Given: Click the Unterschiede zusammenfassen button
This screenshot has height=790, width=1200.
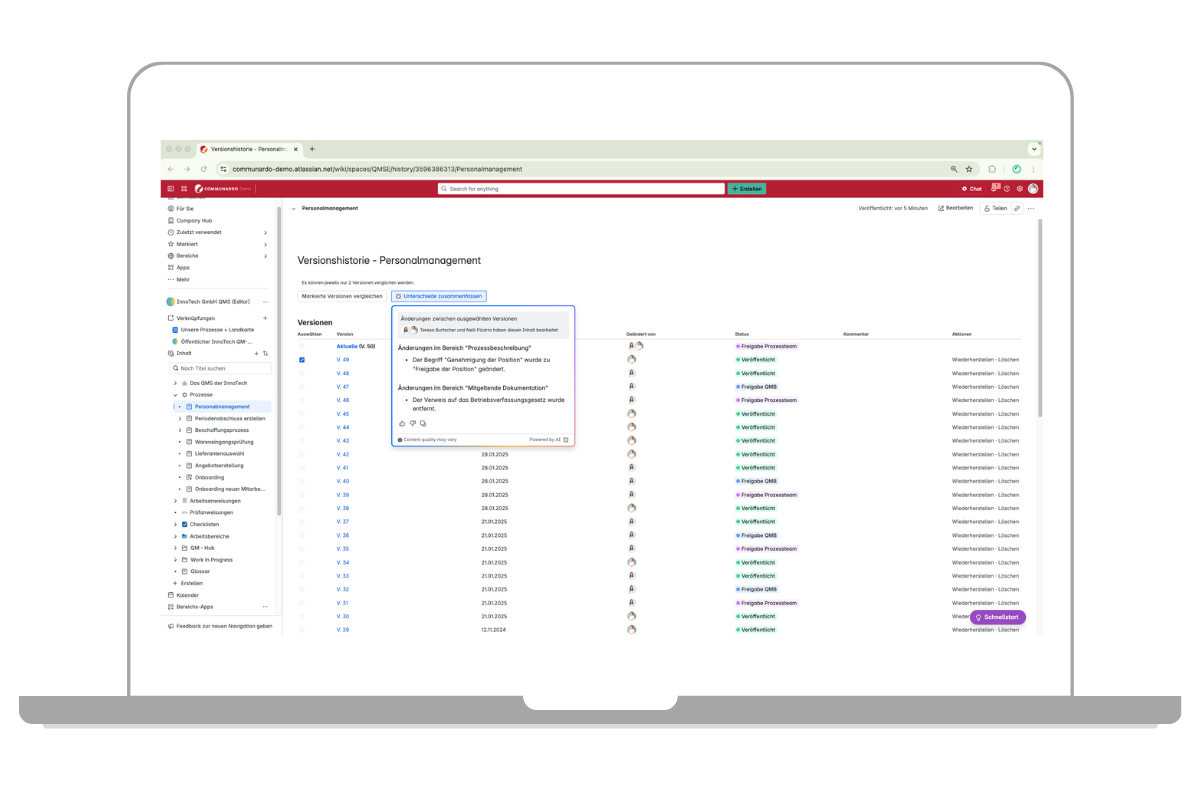Looking at the screenshot, I should (439, 296).
